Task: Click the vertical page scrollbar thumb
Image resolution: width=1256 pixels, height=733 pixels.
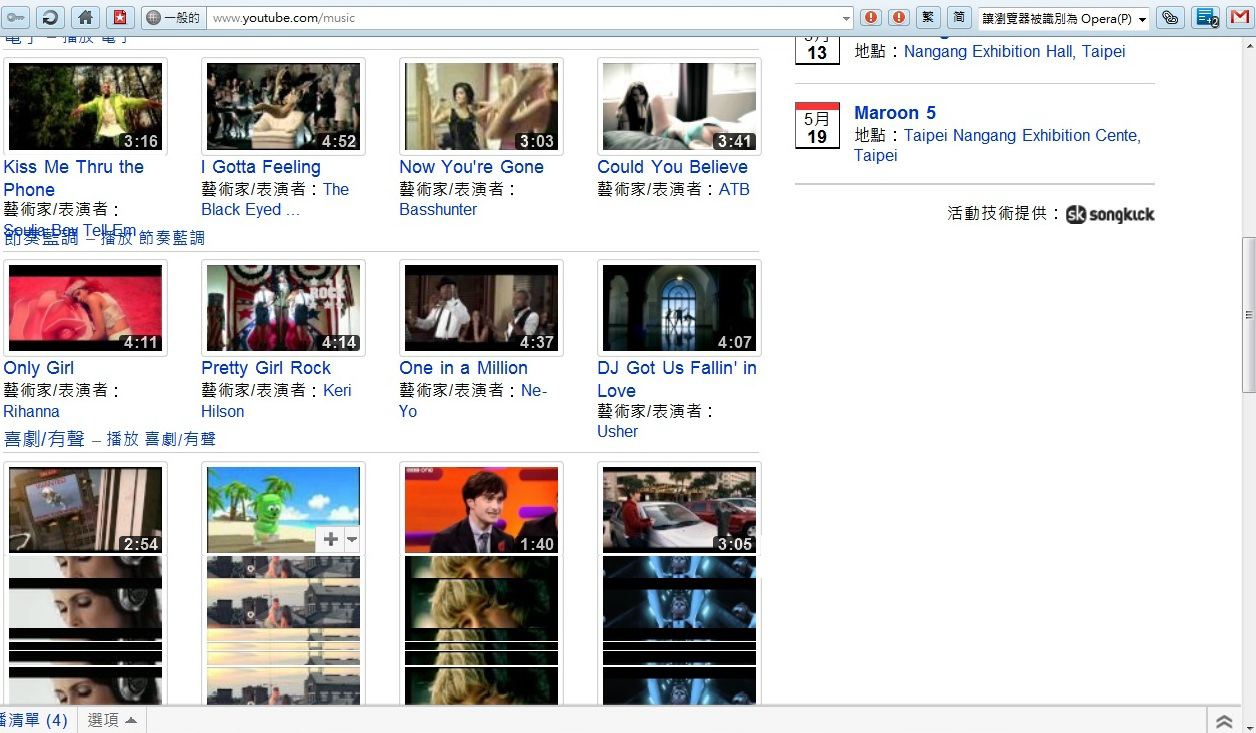Action: 1248,315
